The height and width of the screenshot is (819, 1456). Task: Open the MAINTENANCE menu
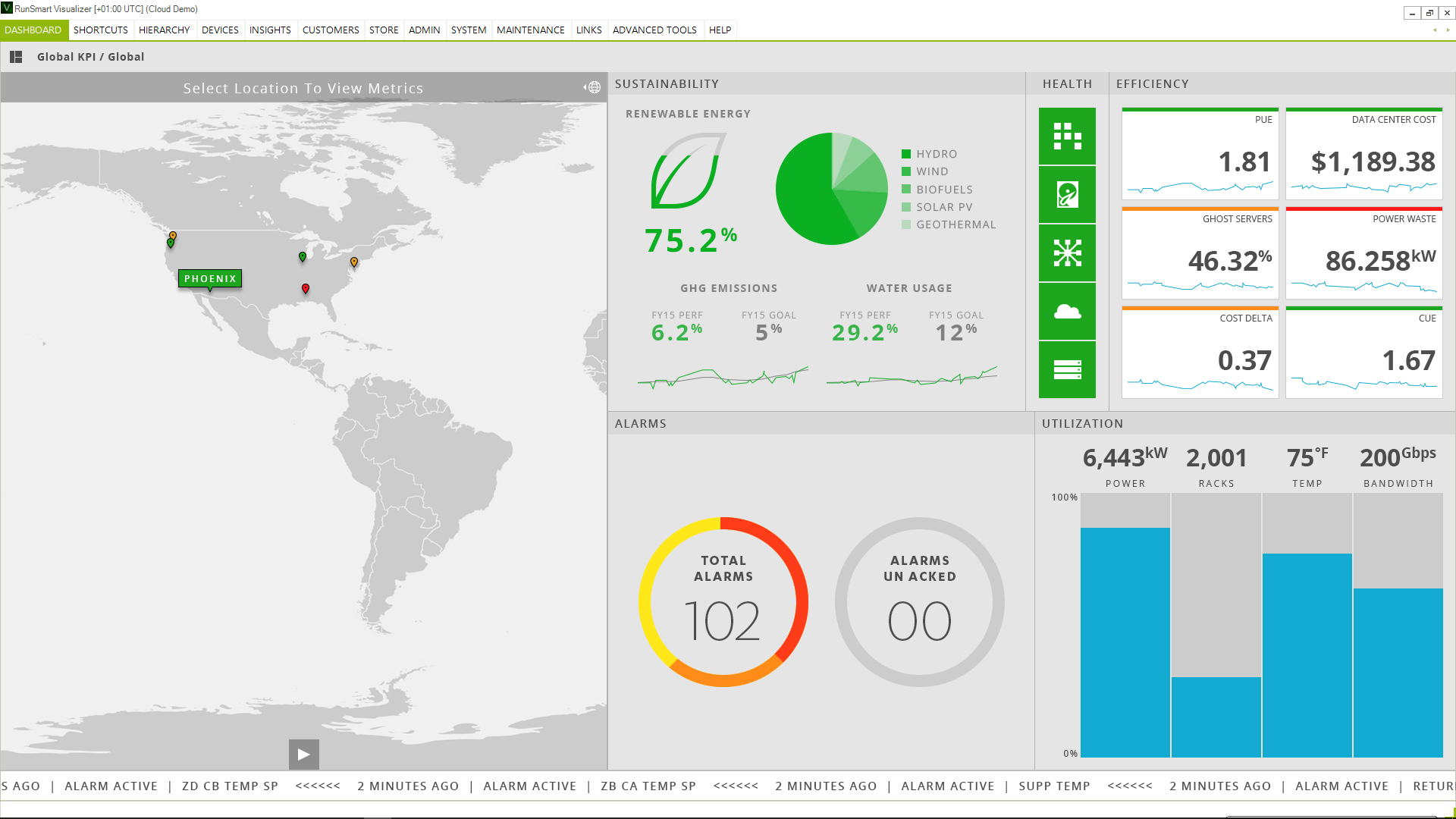pyautogui.click(x=530, y=30)
